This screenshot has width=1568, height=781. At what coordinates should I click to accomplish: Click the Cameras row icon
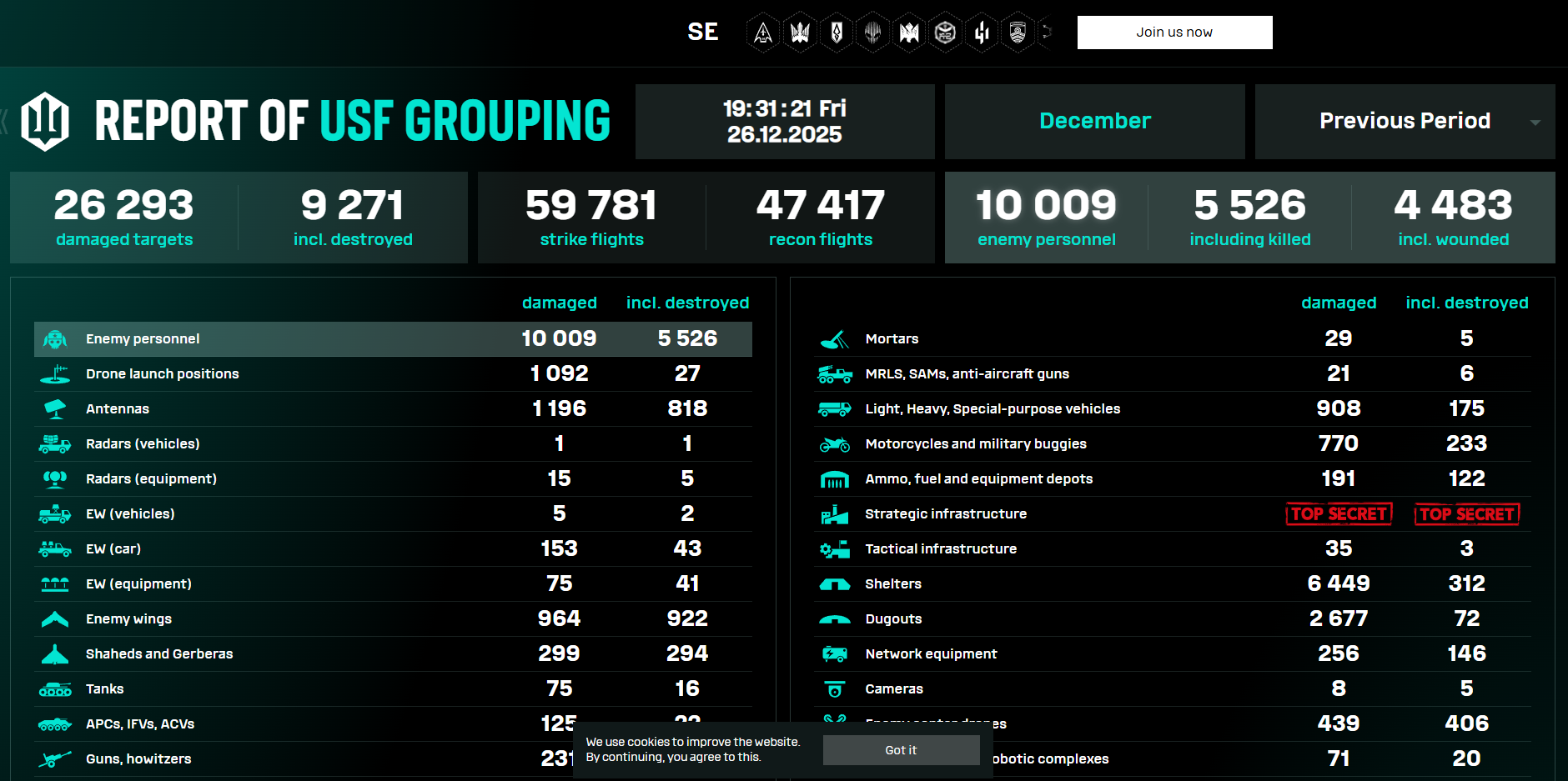tap(835, 689)
